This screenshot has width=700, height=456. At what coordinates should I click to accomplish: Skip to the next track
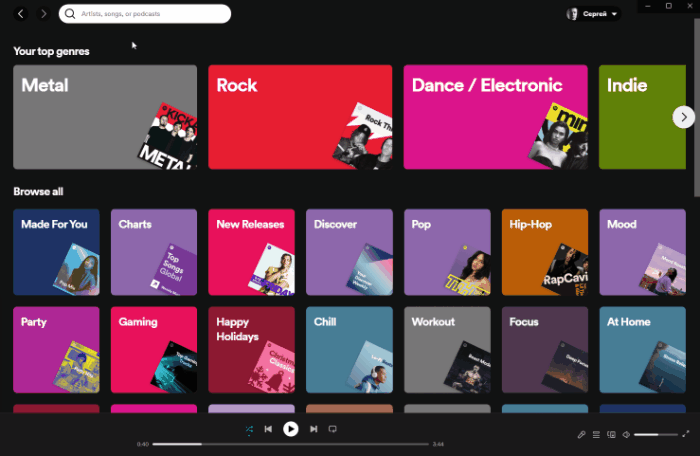[x=314, y=429]
